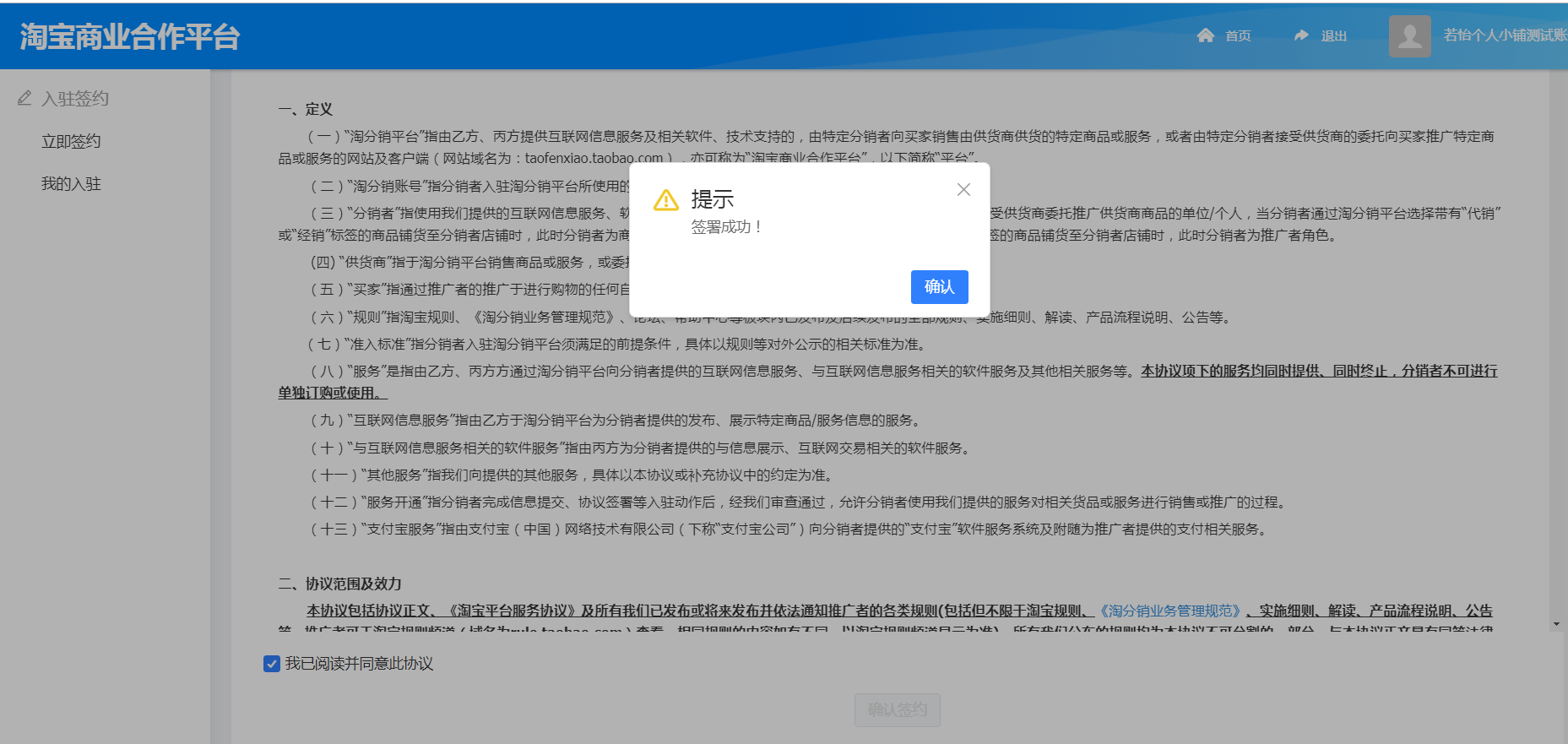Click clause （七）"准入标准" text line
Viewport: 1568px width, 744px height.
pyautogui.click(x=617, y=344)
